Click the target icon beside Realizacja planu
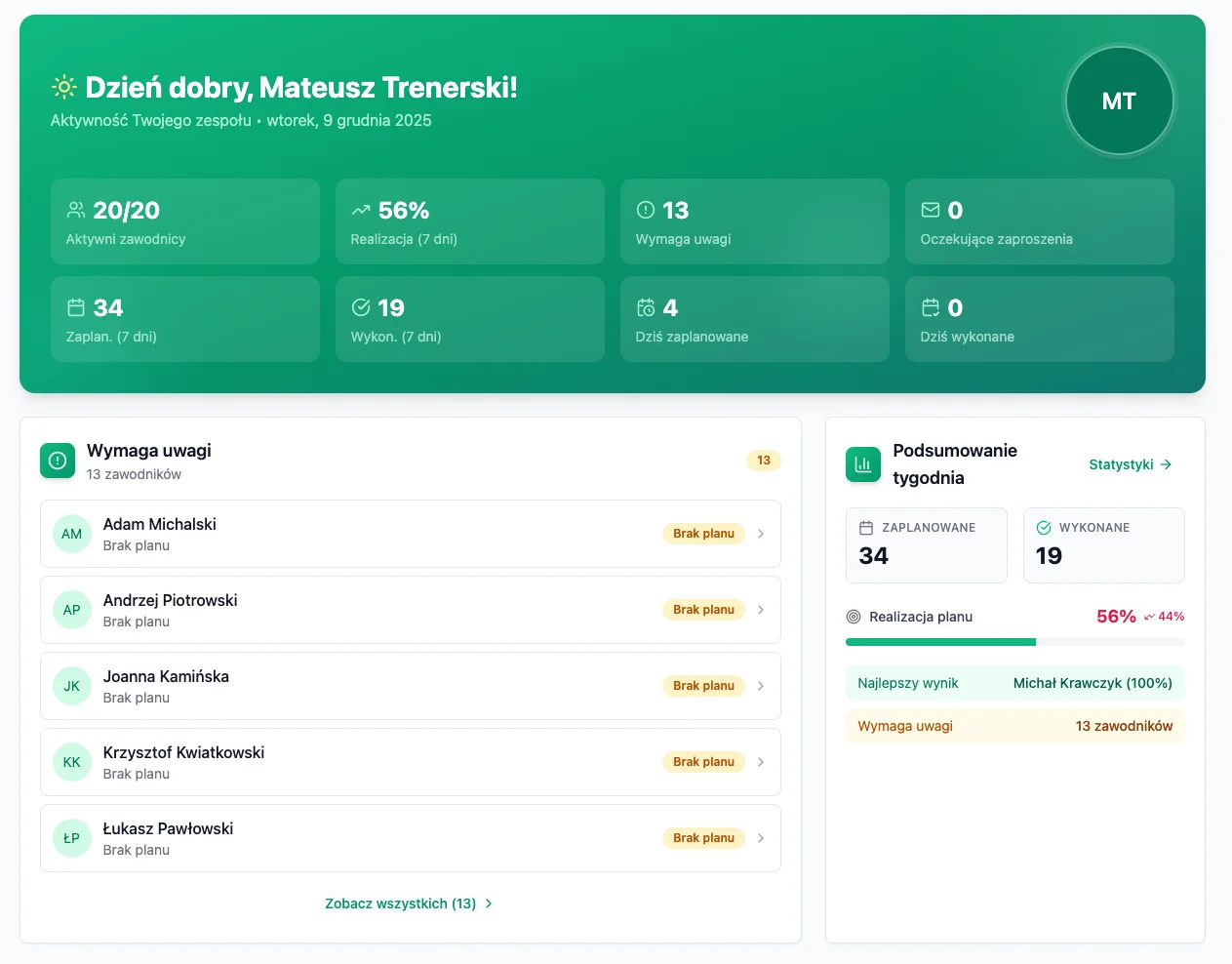Image resolution: width=1232 pixels, height=964 pixels. tap(854, 617)
